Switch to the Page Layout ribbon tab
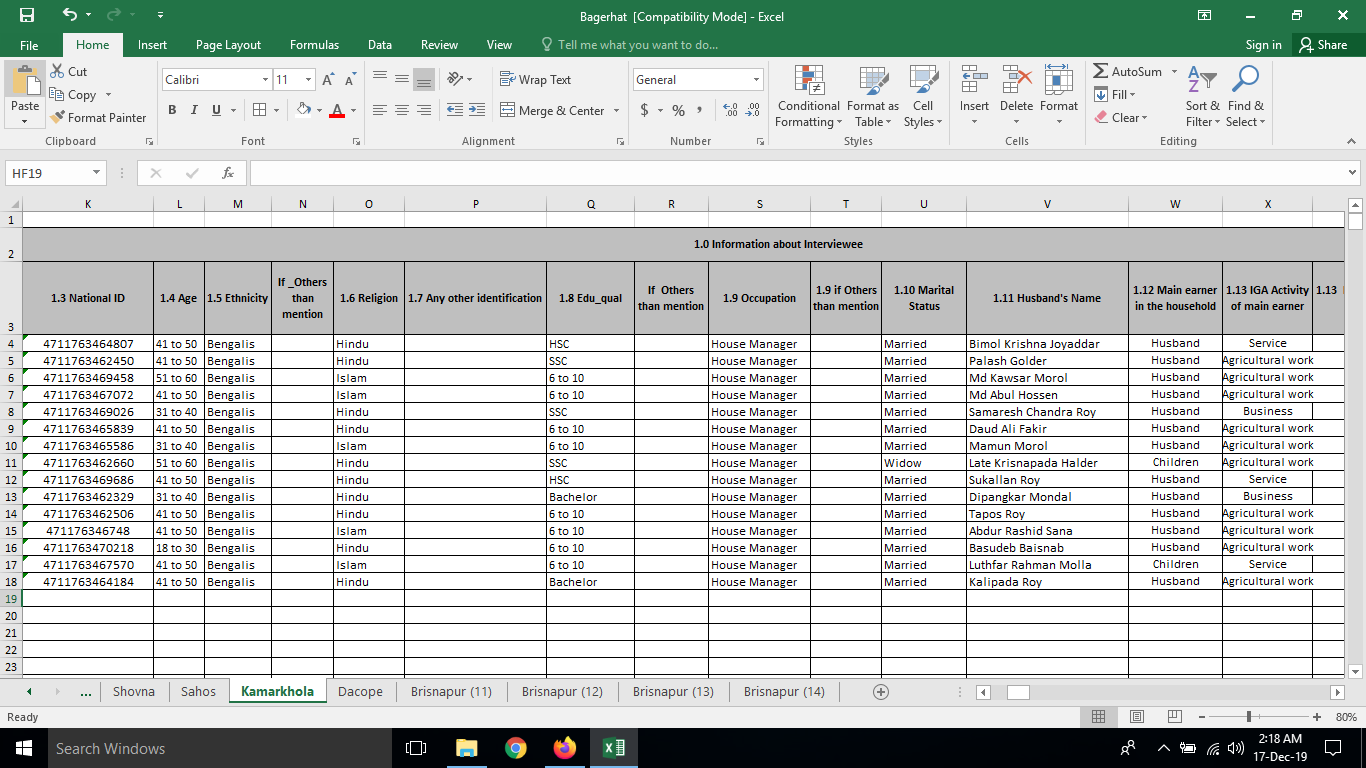This screenshot has height=768, width=1366. tap(228, 45)
